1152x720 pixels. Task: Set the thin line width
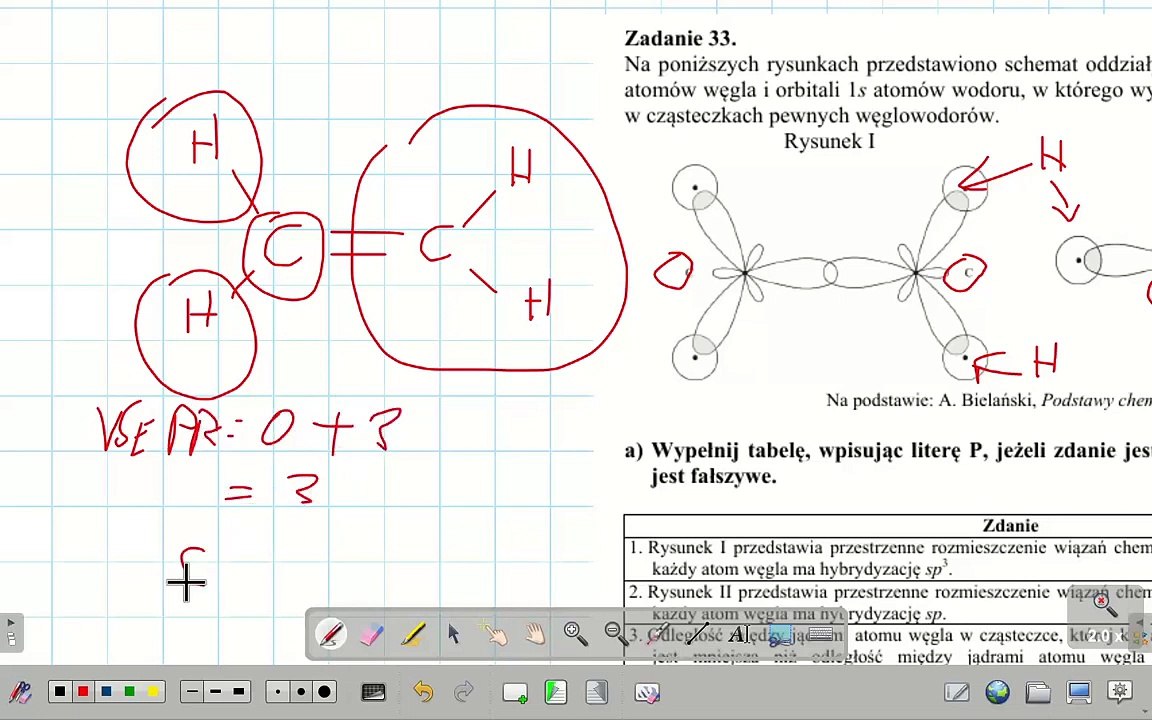[x=192, y=691]
